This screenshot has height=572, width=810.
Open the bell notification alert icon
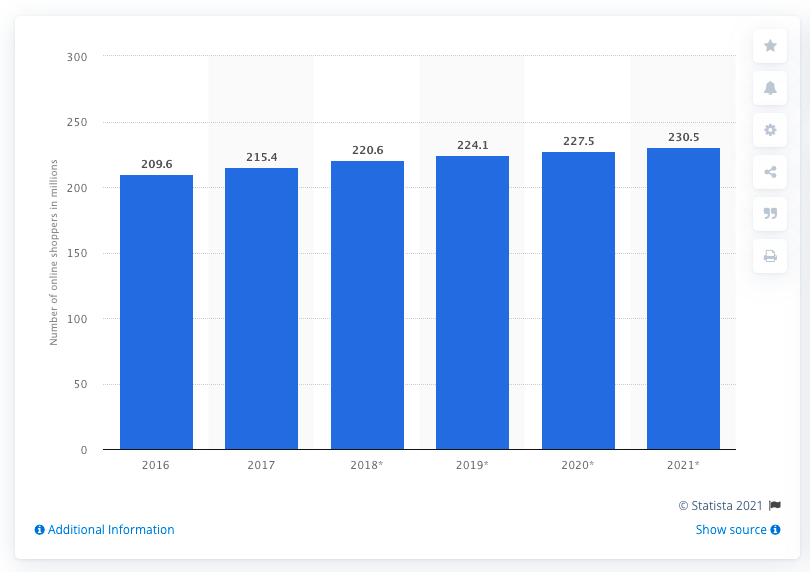[x=770, y=88]
